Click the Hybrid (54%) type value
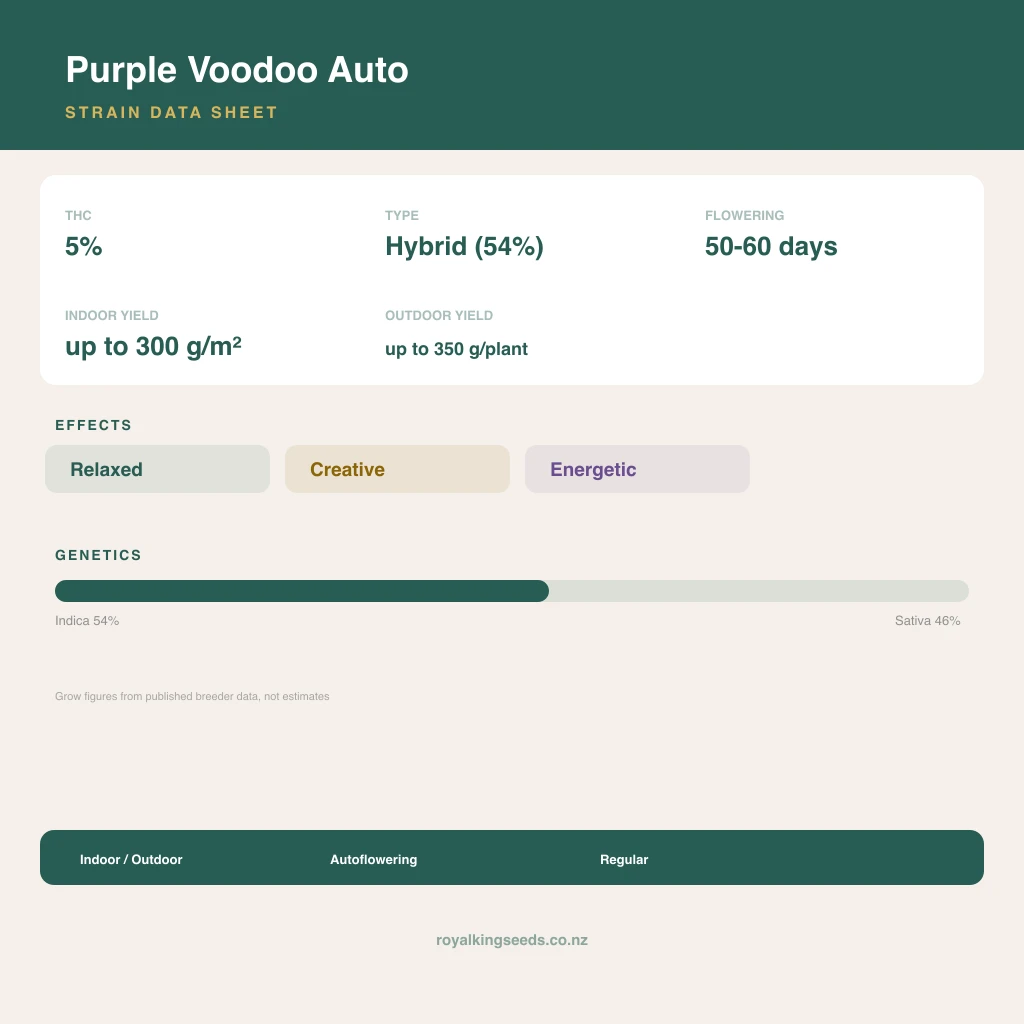Viewport: 1024px width, 1024px height. coord(464,247)
